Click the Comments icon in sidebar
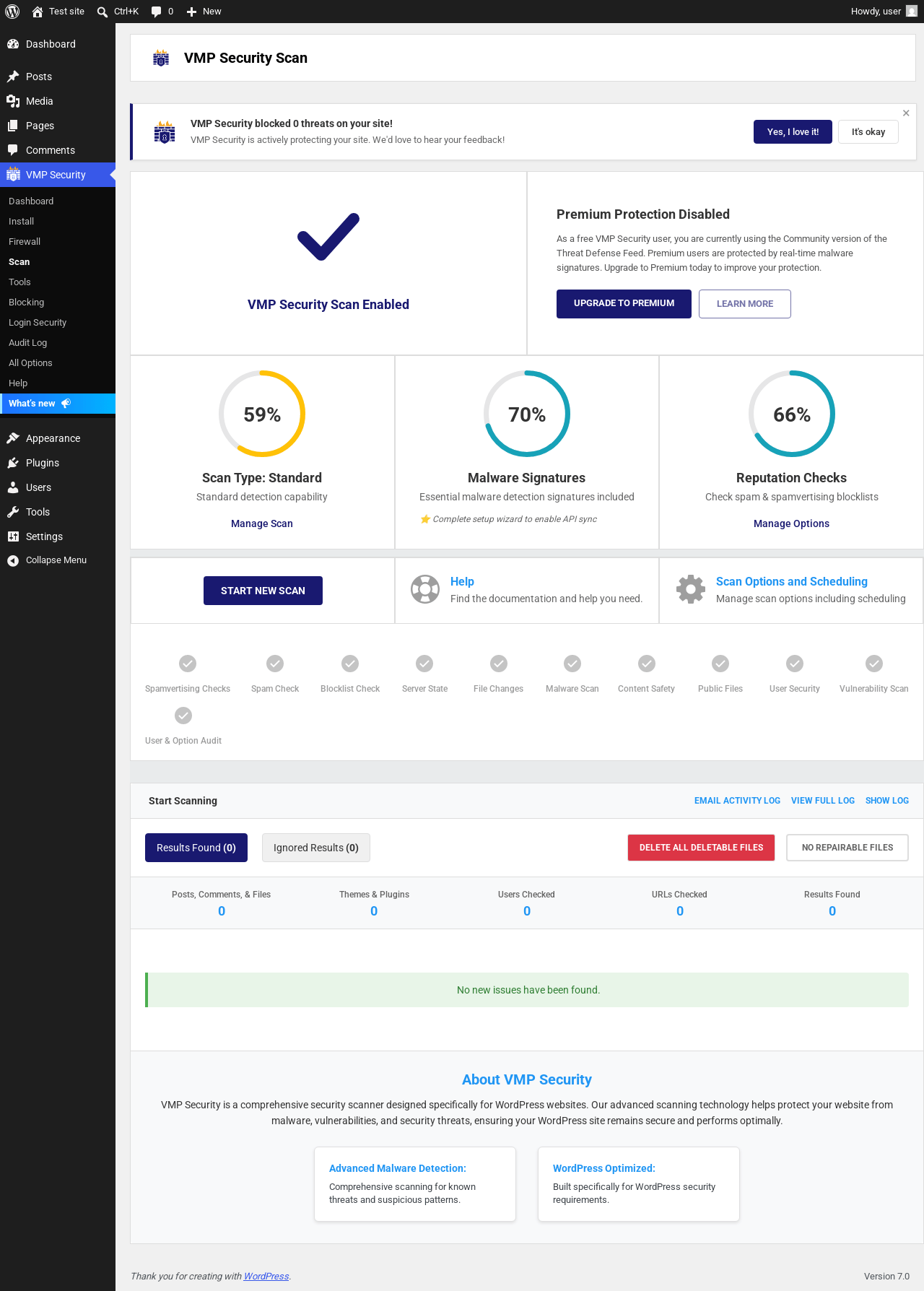This screenshot has width=924, height=1291. [x=13, y=150]
